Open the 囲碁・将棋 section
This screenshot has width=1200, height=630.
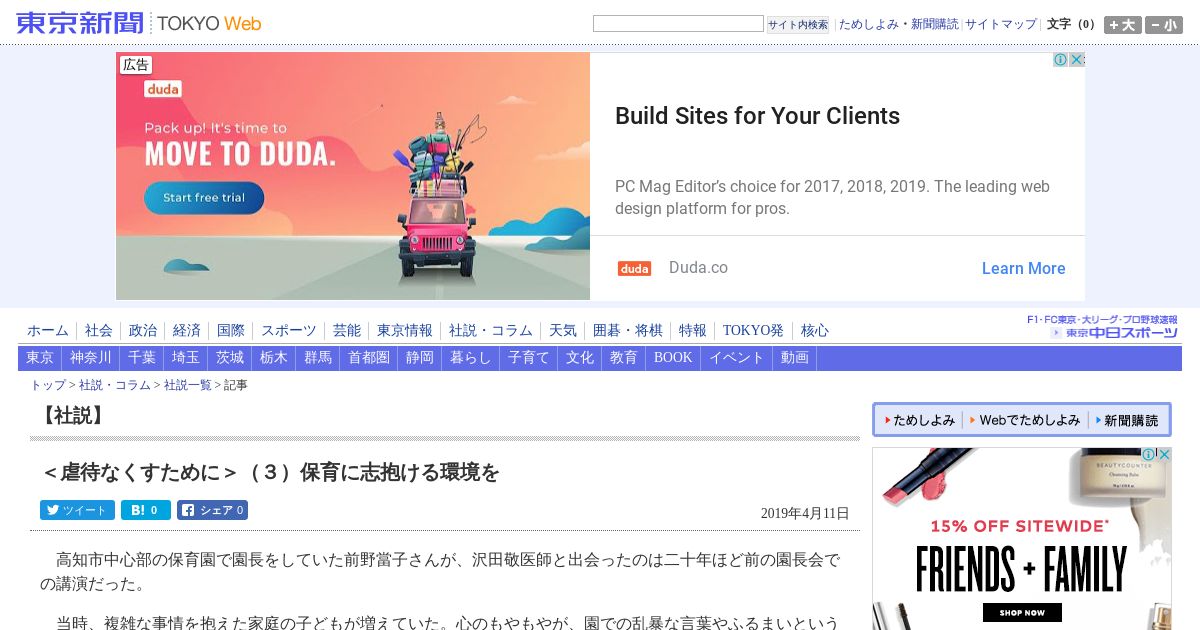(x=628, y=331)
